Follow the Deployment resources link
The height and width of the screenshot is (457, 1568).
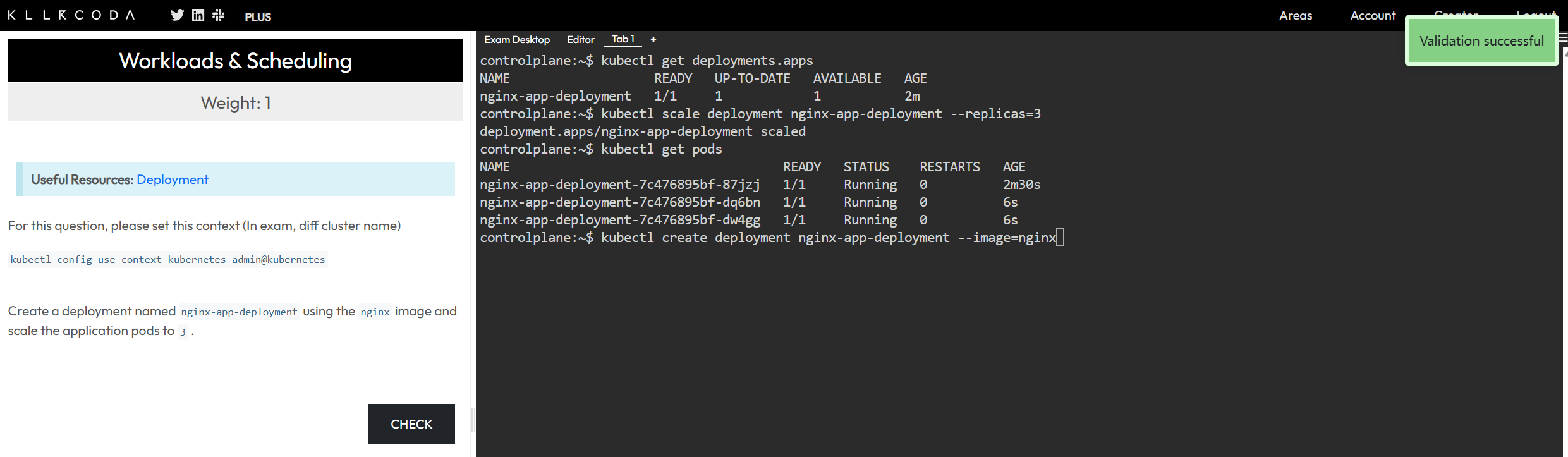(x=173, y=180)
